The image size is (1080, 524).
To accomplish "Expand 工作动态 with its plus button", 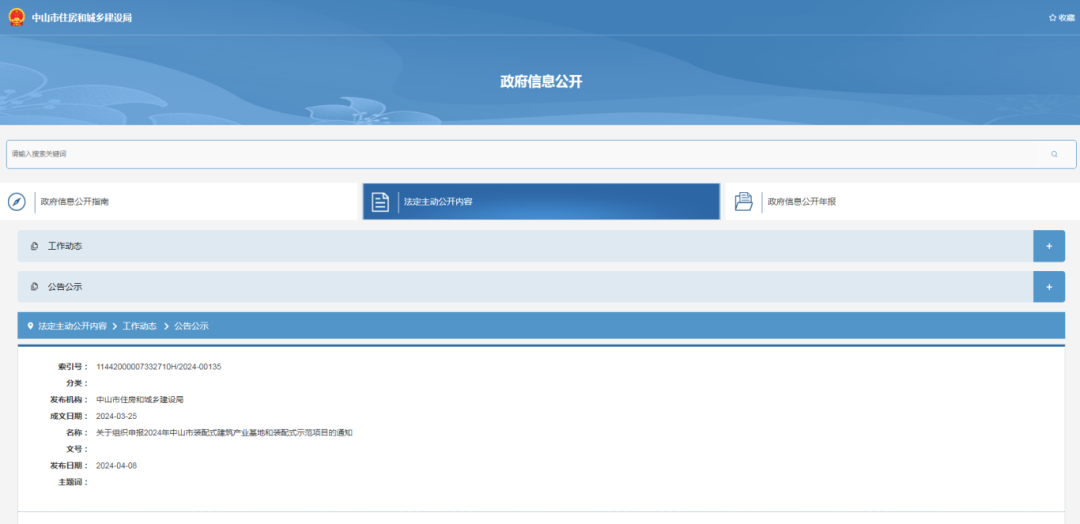I will [x=1049, y=246].
